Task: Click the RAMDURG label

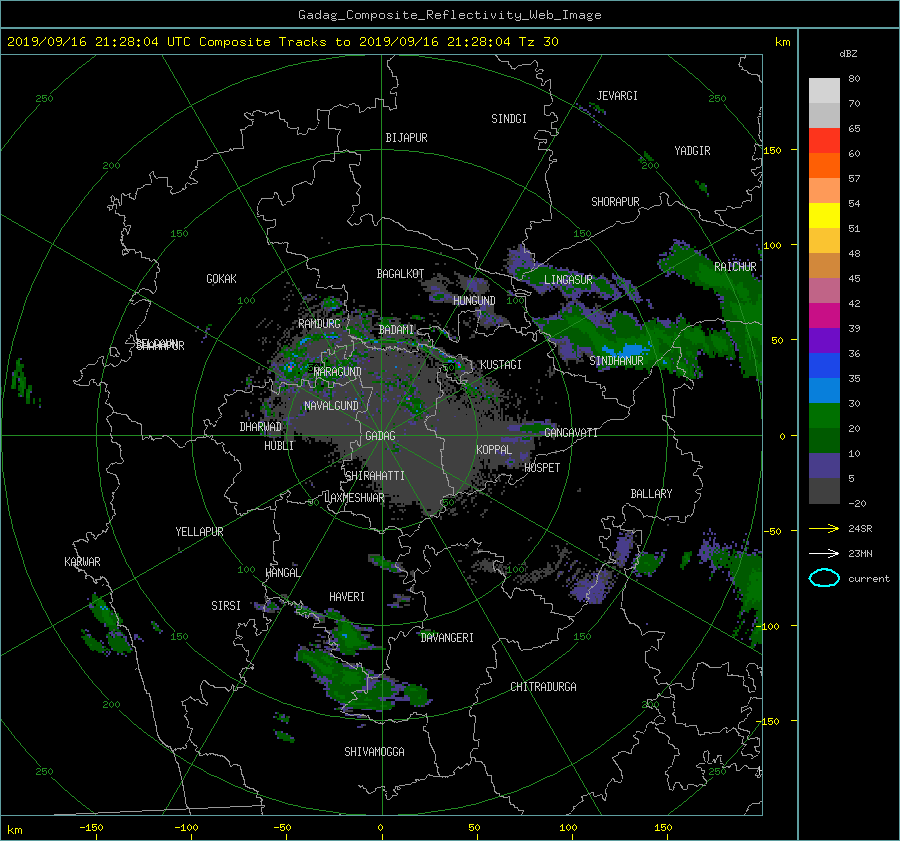Action: coord(319,324)
